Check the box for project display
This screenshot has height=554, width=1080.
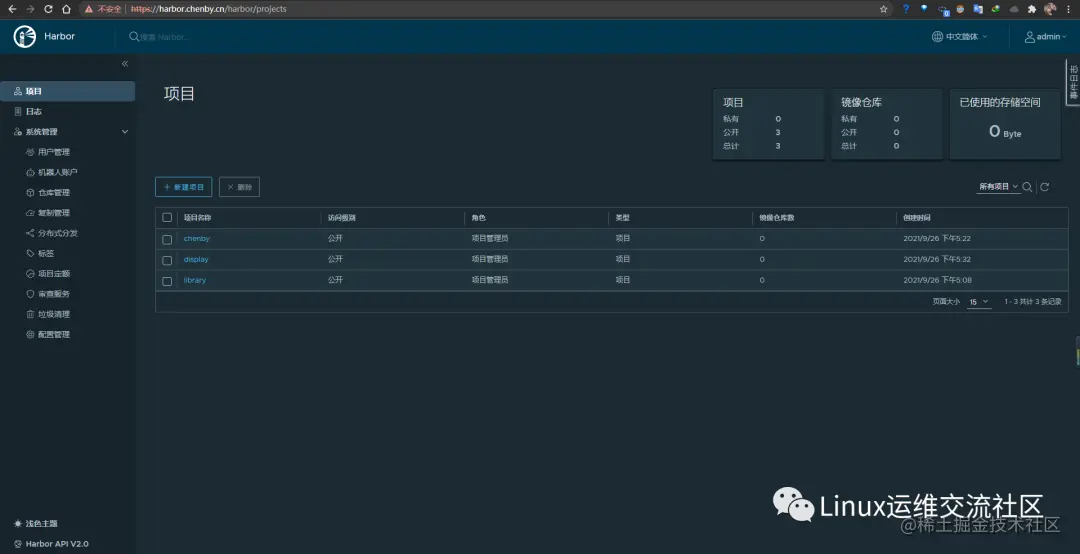click(x=167, y=260)
